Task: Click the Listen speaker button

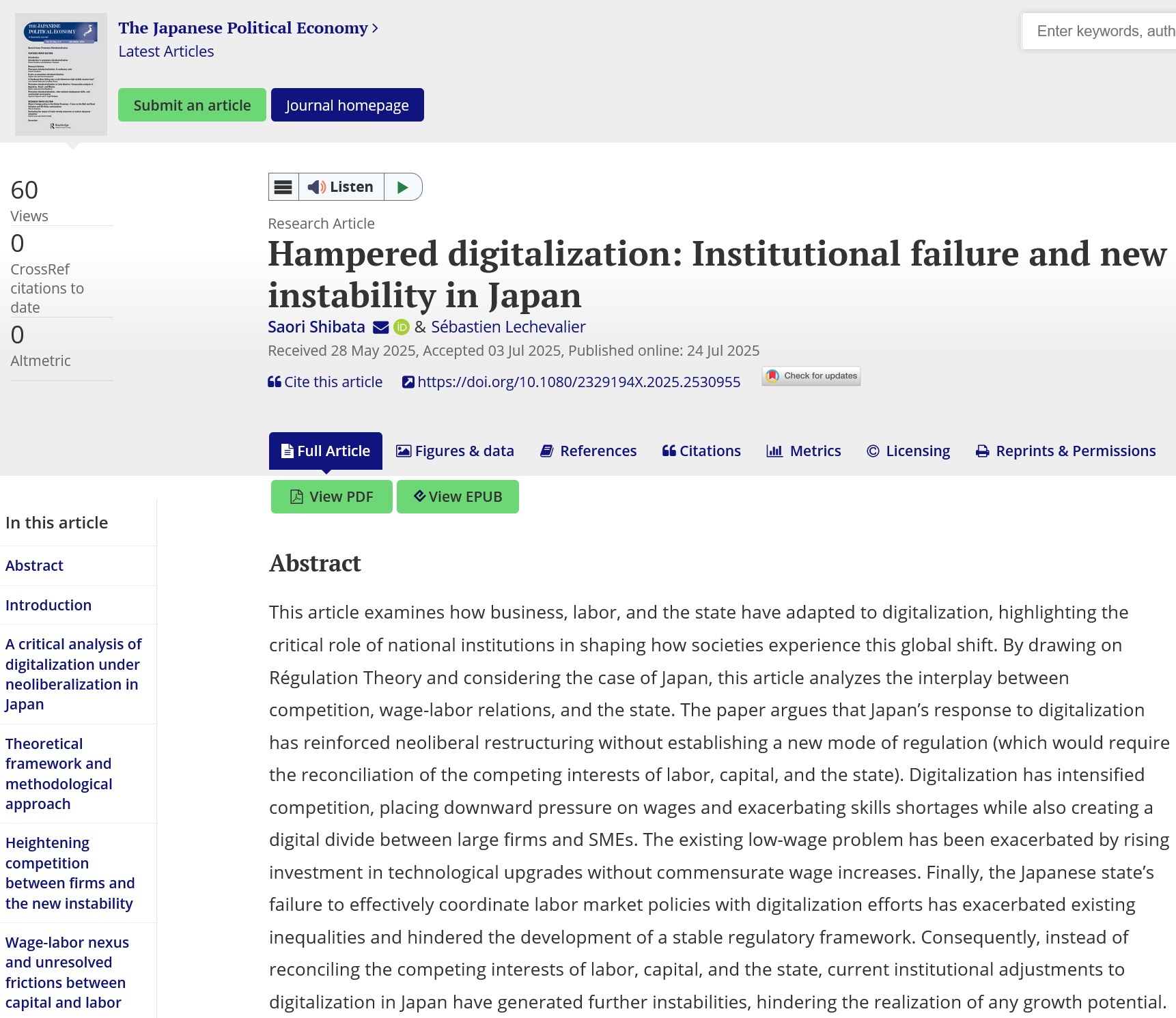Action: pos(341,187)
